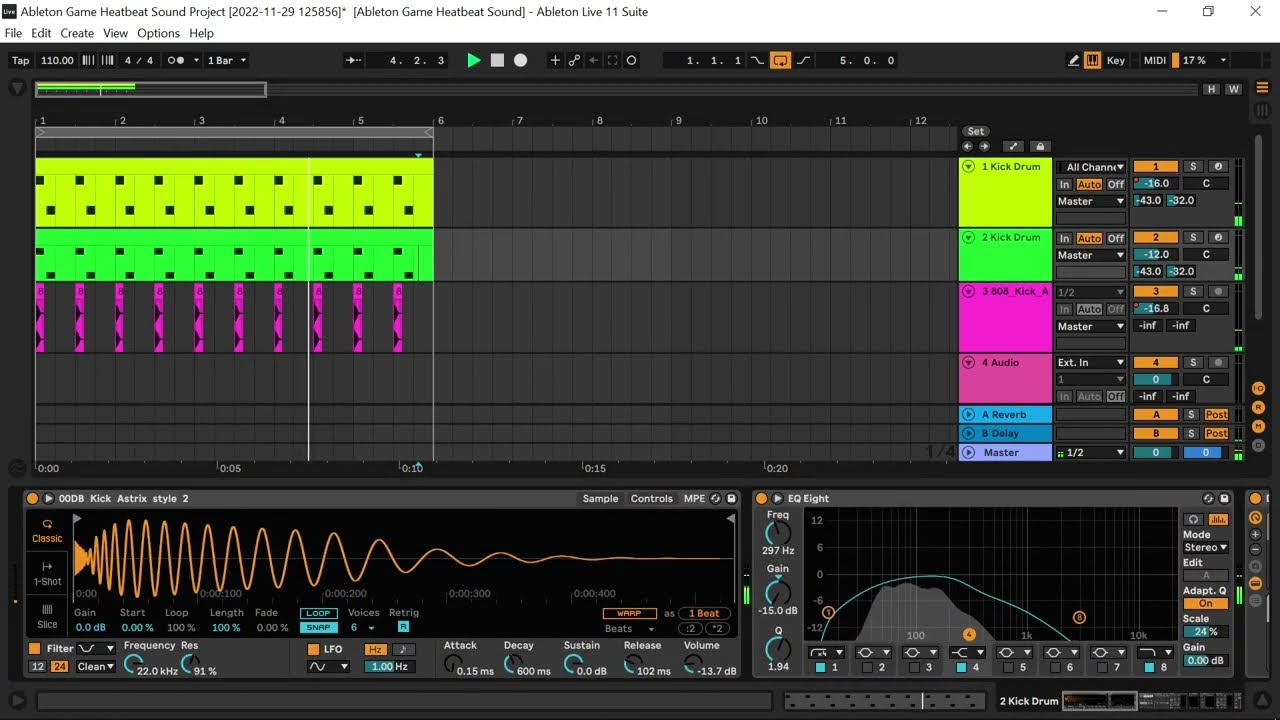Activate Punch-Out switch
The height and width of the screenshot is (720, 1280).
click(803, 60)
